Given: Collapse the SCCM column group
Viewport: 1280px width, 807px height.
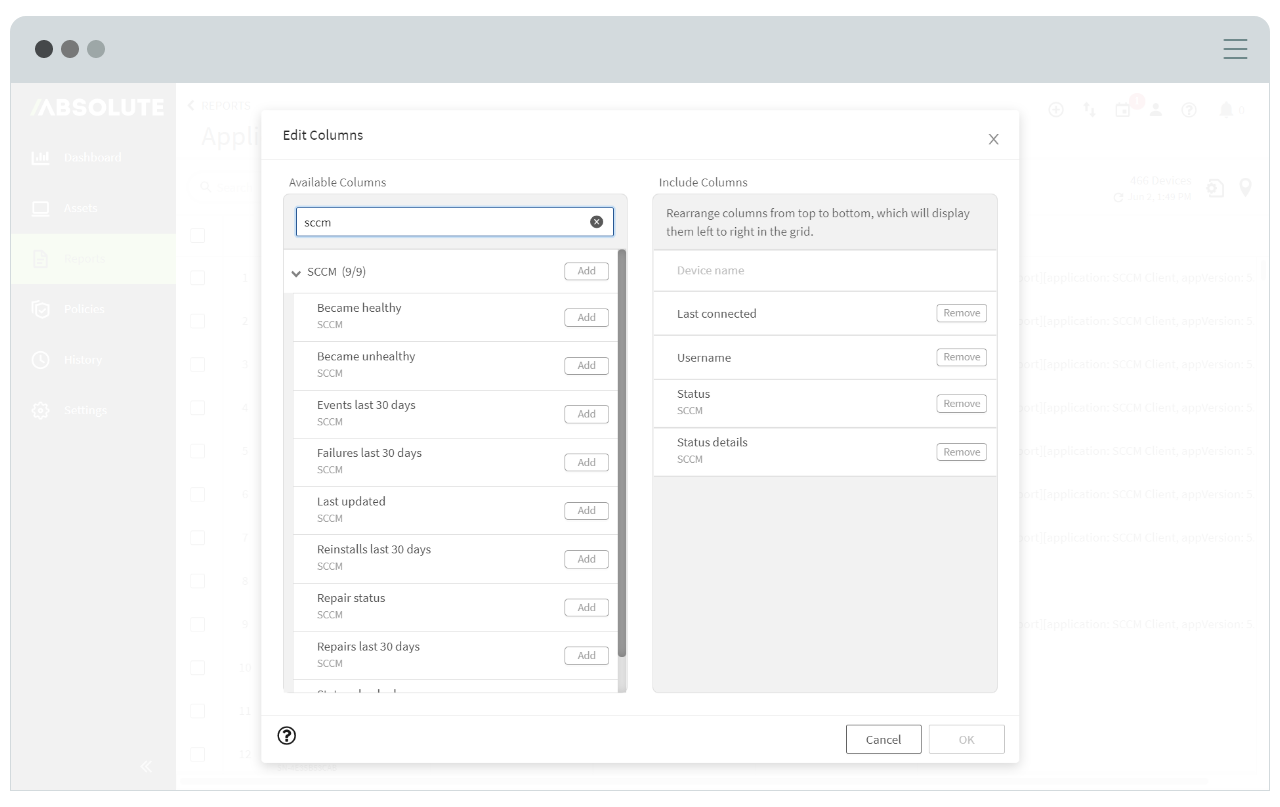Looking at the screenshot, I should click(x=296, y=271).
